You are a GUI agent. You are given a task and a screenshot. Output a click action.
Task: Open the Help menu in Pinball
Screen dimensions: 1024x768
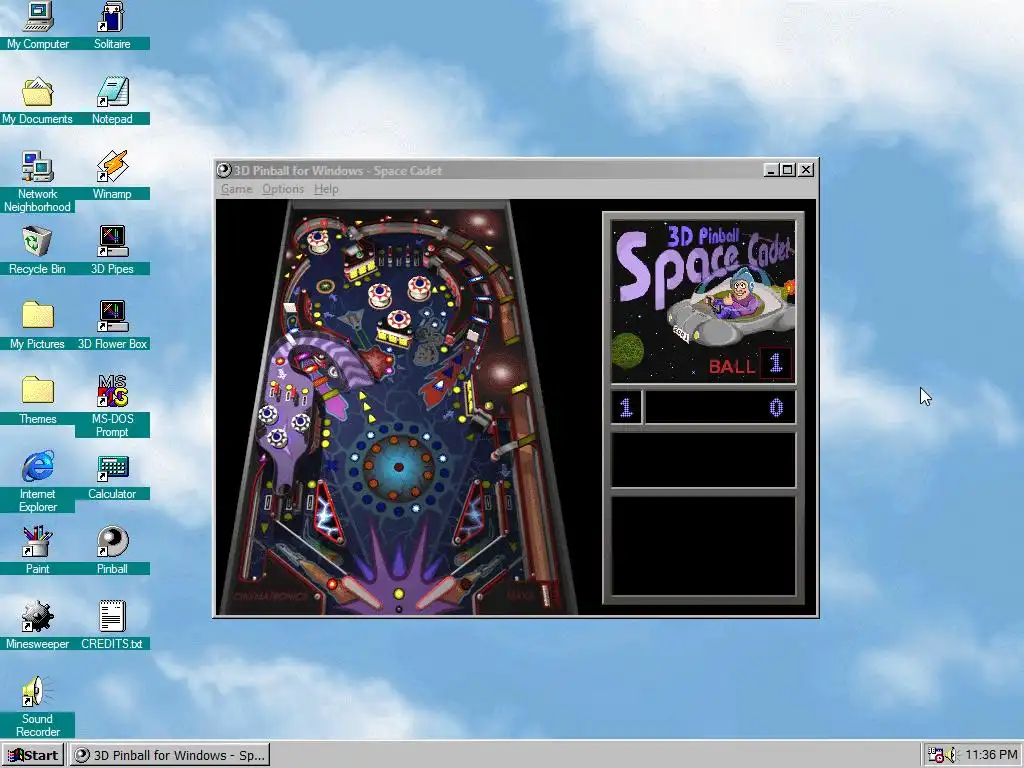click(x=326, y=189)
